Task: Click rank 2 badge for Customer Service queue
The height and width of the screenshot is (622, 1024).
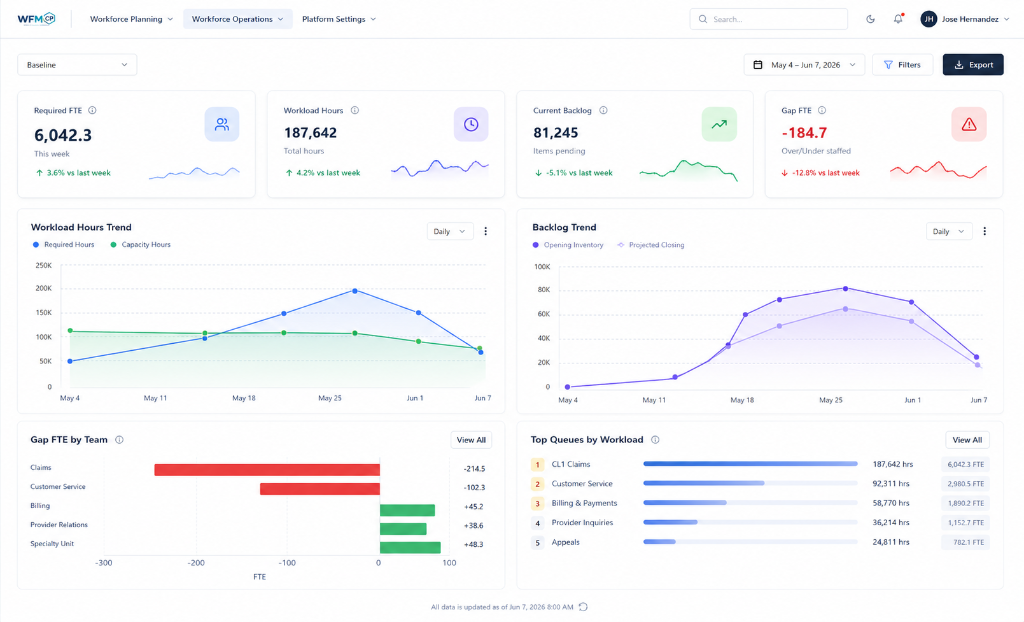Action: [537, 484]
